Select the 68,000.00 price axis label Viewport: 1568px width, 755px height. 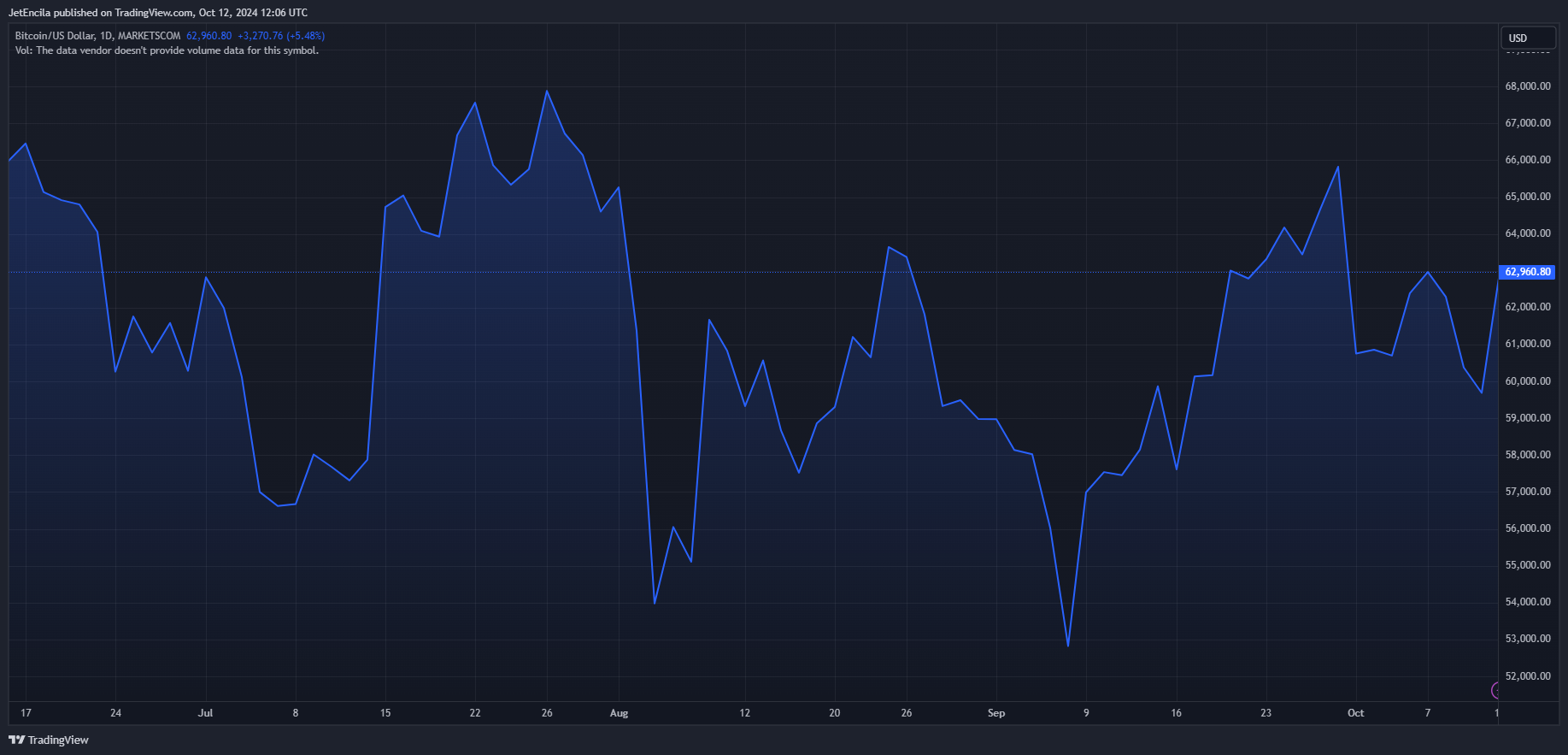click(x=1527, y=86)
